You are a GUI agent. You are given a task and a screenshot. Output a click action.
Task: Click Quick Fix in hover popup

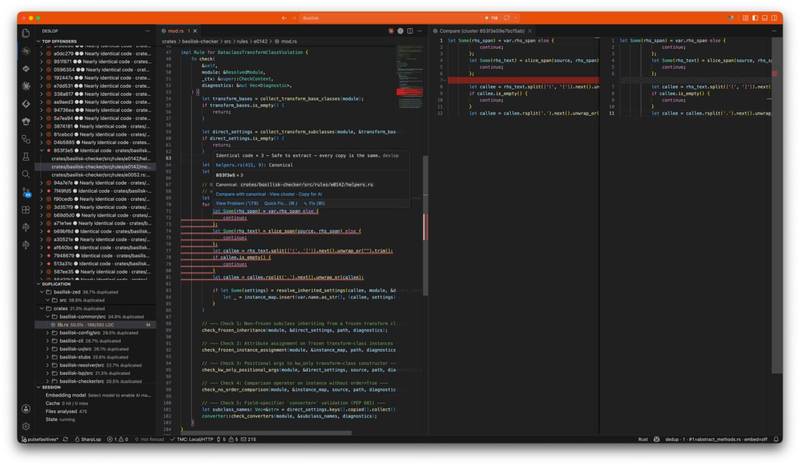click(x=280, y=203)
